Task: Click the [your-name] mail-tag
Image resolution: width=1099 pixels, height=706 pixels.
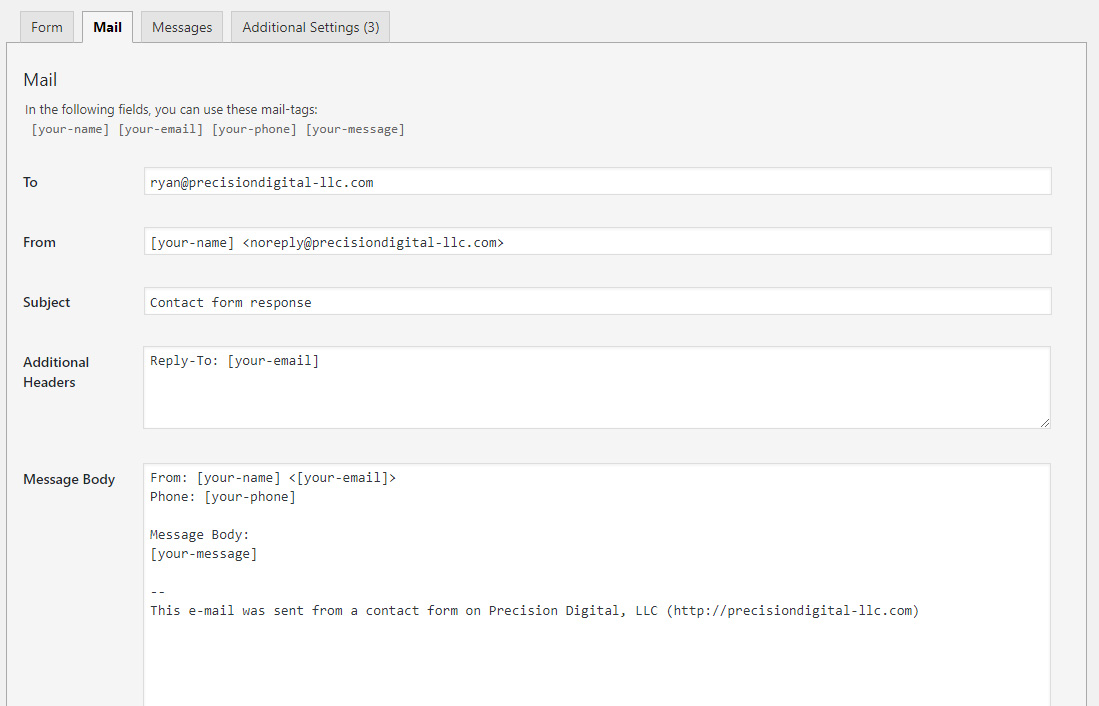Action: click(x=70, y=129)
